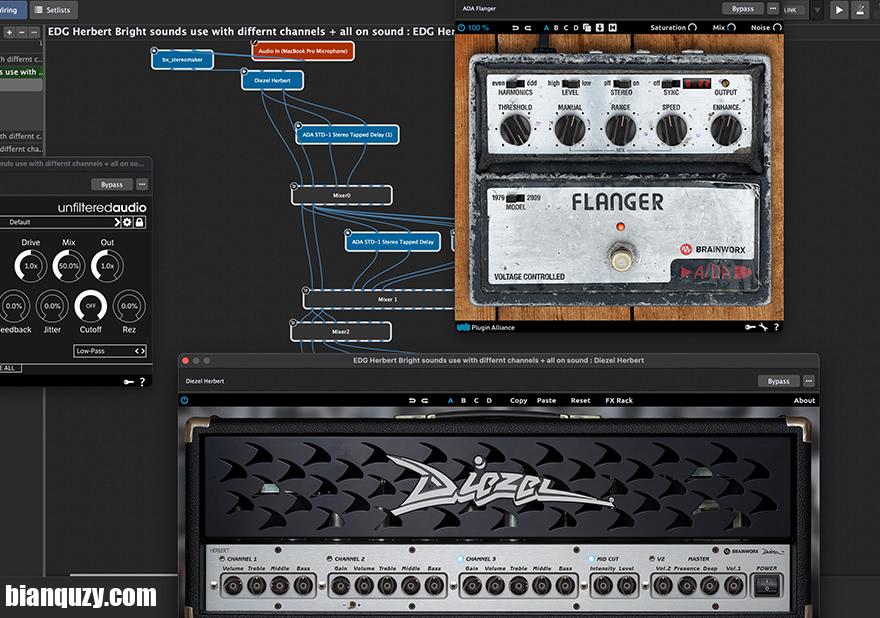Toggle the SYNC switch on the flanger

(671, 83)
